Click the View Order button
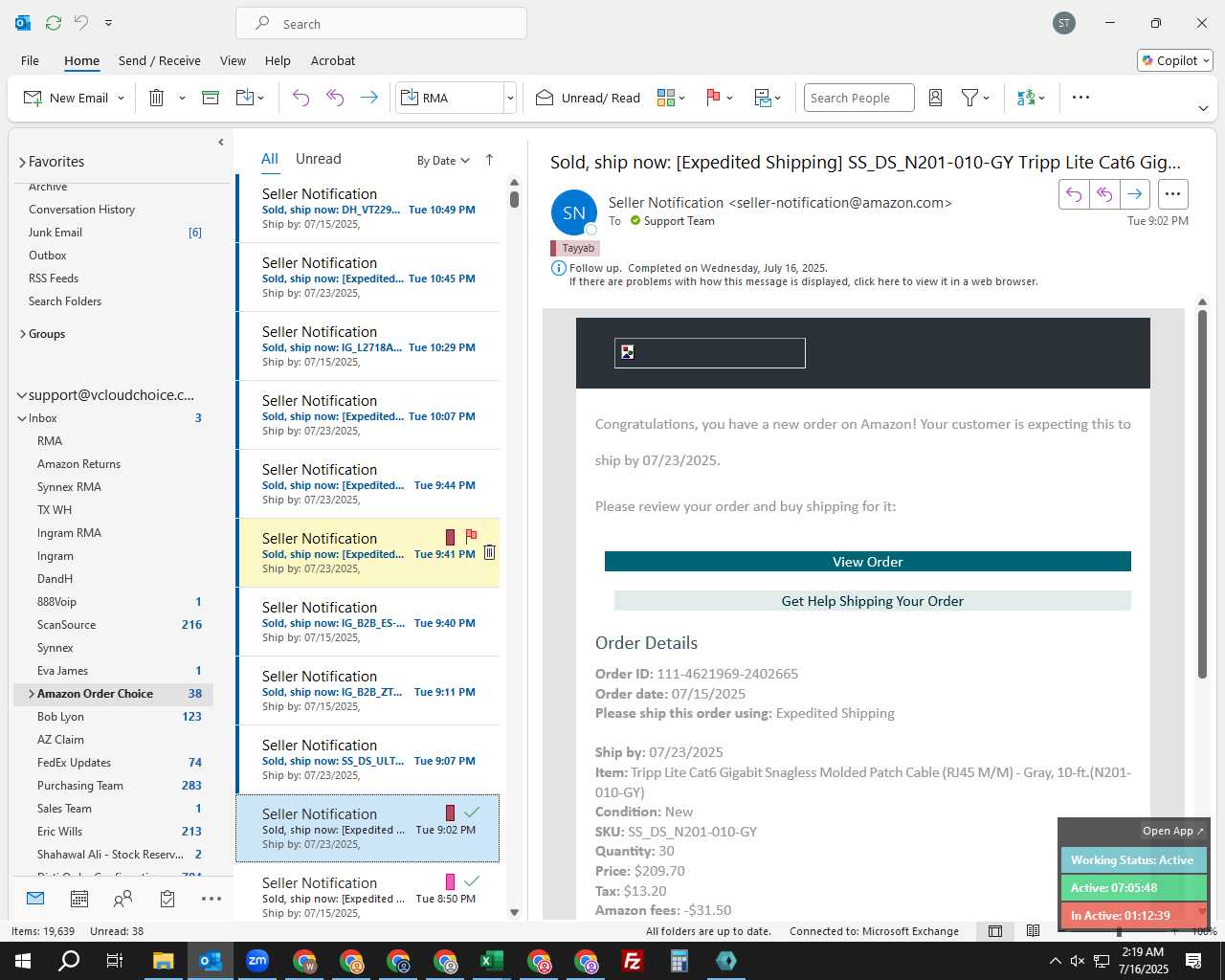The image size is (1225, 980). [867, 562]
